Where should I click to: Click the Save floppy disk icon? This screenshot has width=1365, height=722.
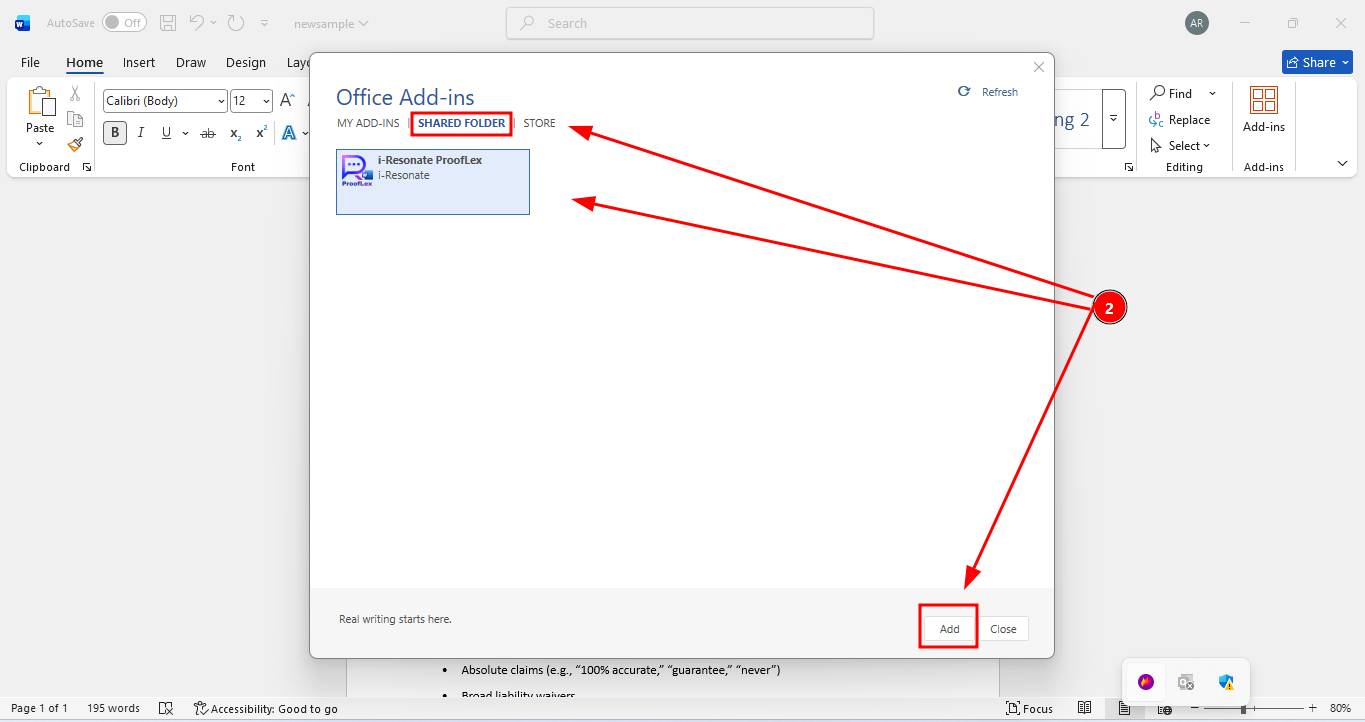(168, 23)
